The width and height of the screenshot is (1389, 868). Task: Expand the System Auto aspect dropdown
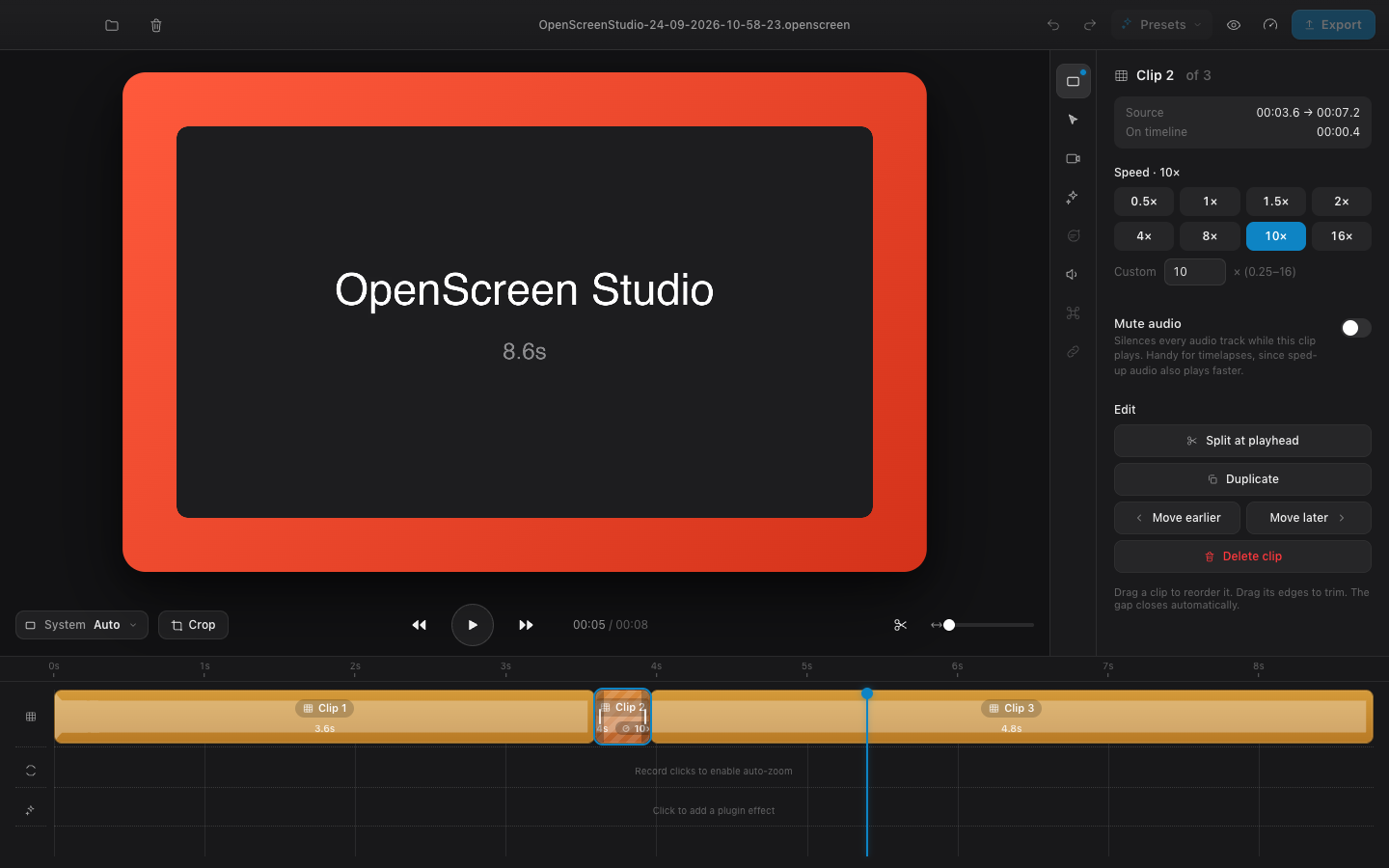click(82, 625)
